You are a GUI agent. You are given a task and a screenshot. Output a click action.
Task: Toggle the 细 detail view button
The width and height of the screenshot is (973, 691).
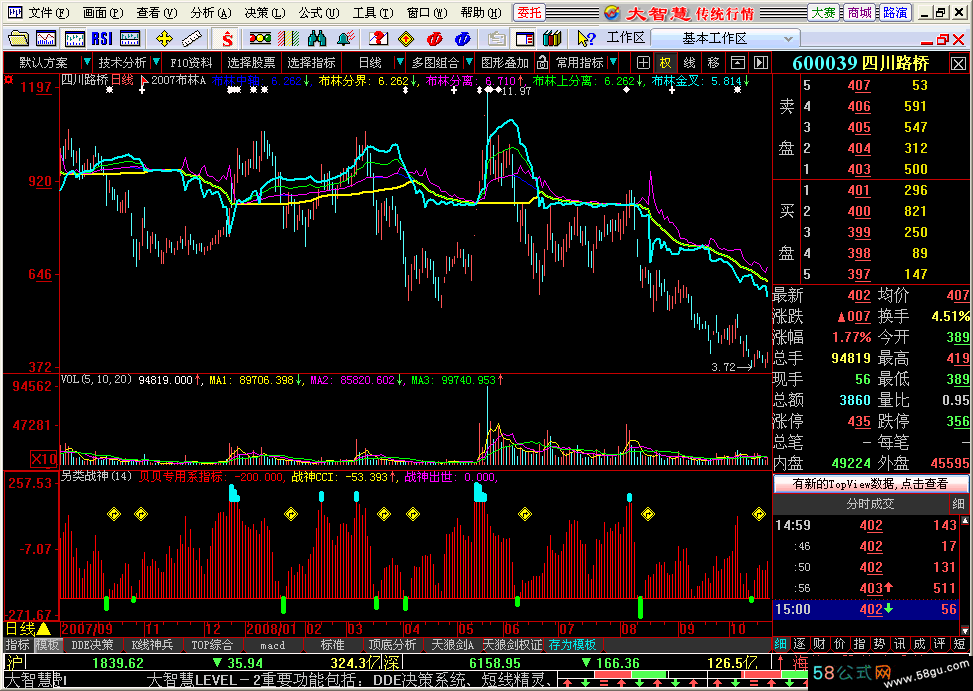point(780,644)
